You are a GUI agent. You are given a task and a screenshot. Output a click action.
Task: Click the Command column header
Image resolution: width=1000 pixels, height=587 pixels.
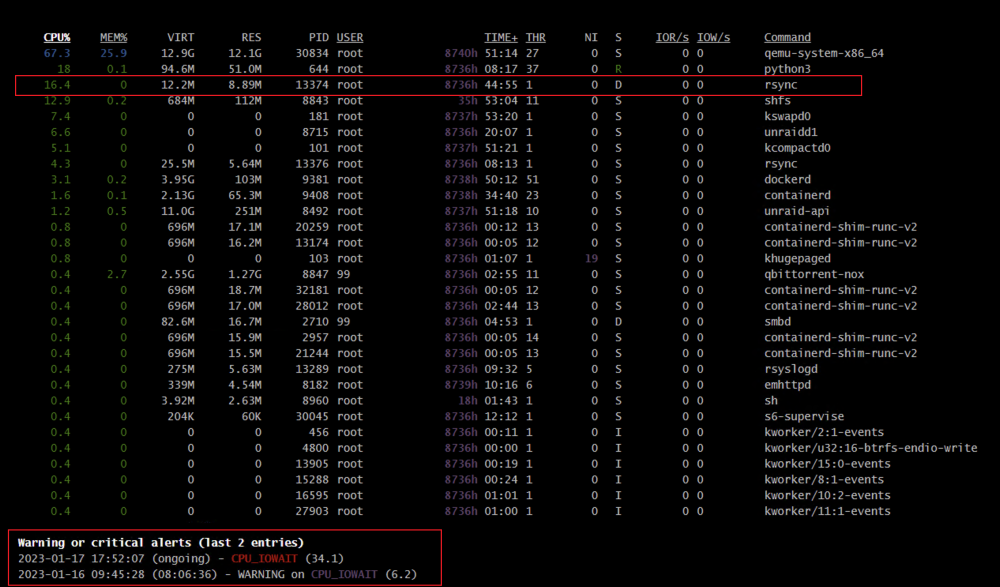(788, 38)
